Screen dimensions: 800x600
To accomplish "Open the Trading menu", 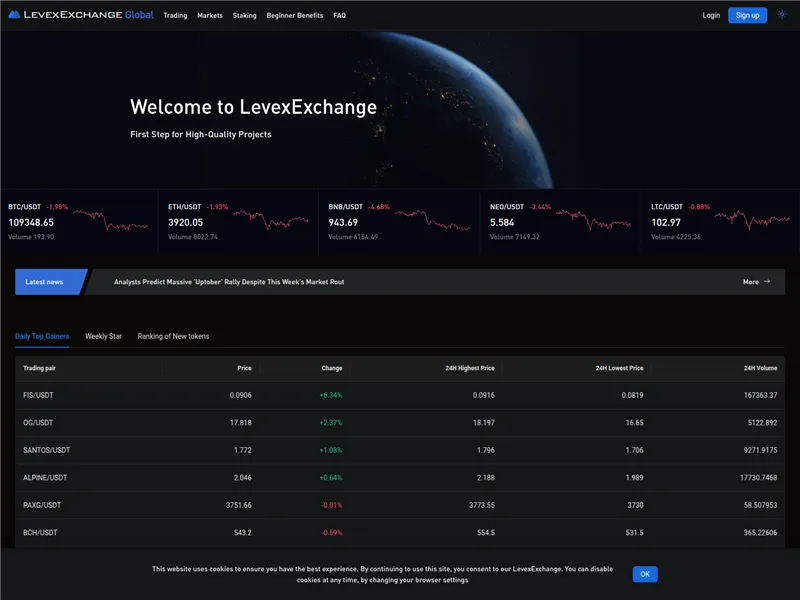I will point(175,15).
